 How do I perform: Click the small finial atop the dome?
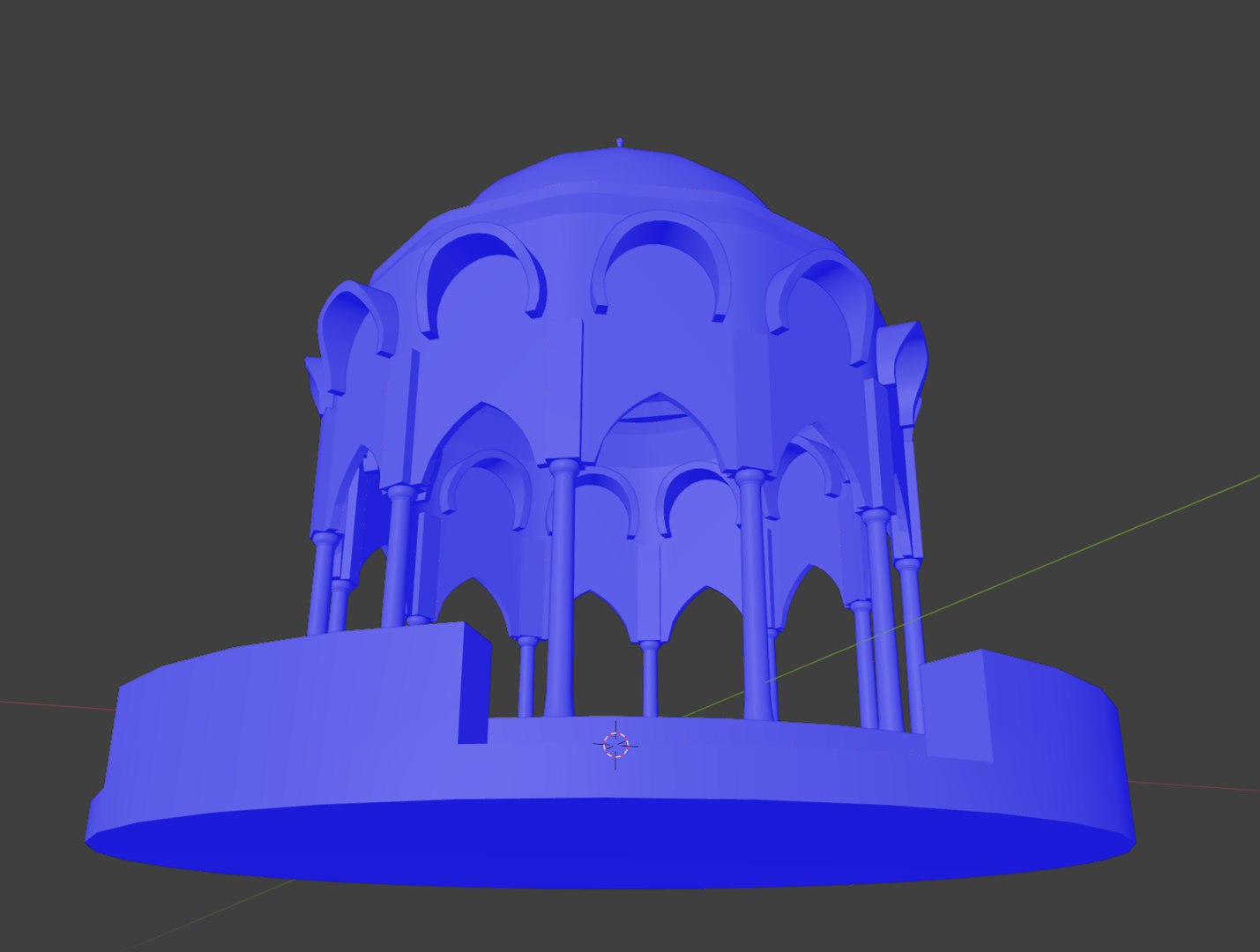[620, 143]
